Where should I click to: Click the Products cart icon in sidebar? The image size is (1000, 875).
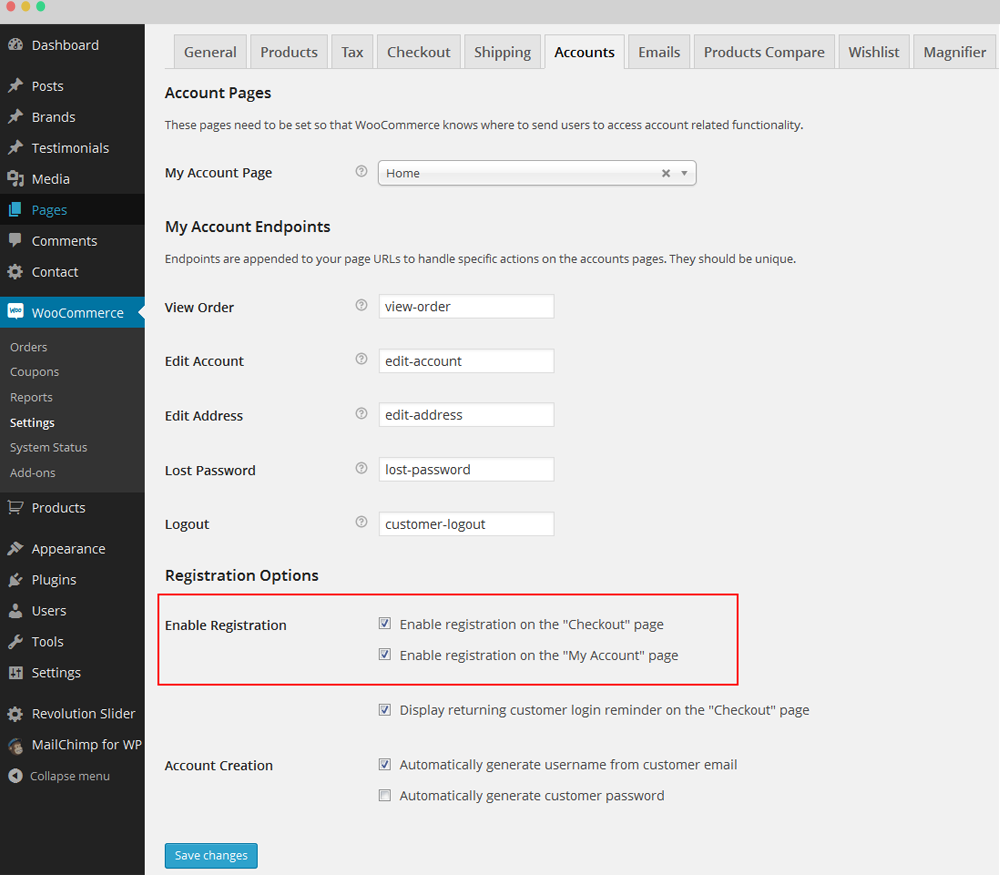pos(15,508)
